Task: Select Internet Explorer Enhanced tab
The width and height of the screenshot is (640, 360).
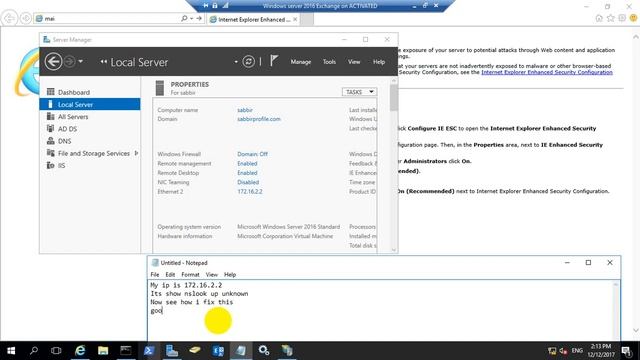Action: click(253, 19)
